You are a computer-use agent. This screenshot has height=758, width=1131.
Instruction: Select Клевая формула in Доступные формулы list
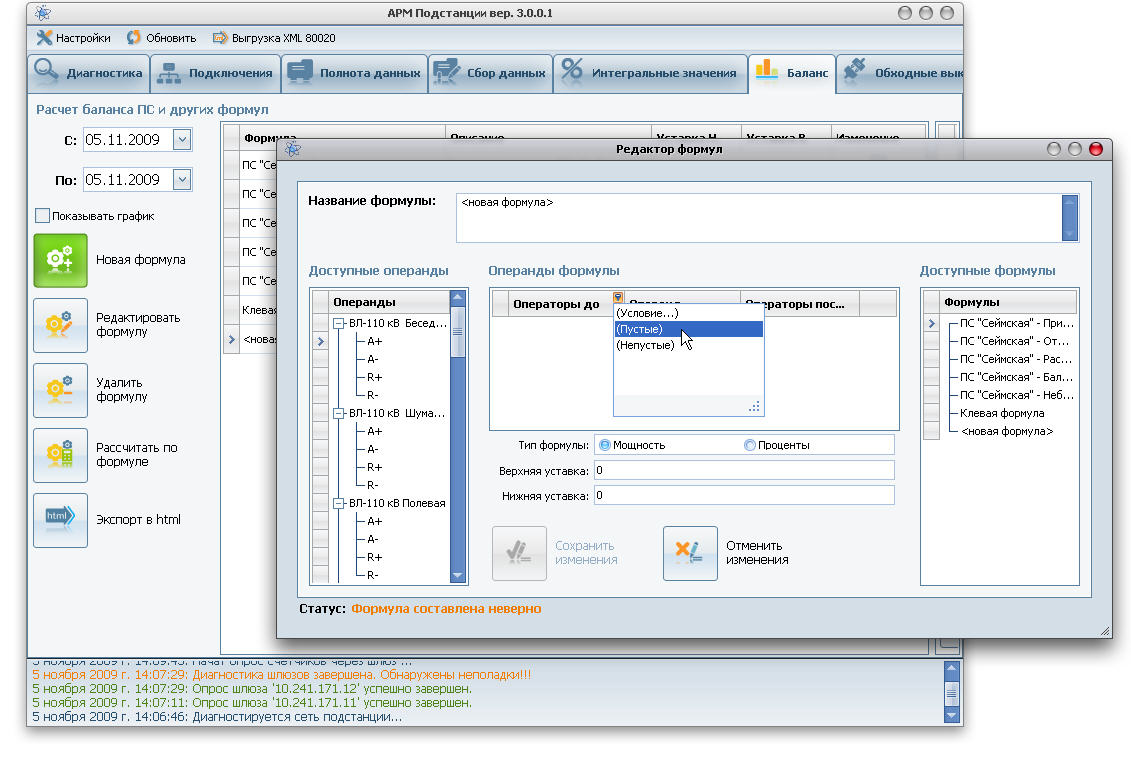pos(1002,413)
